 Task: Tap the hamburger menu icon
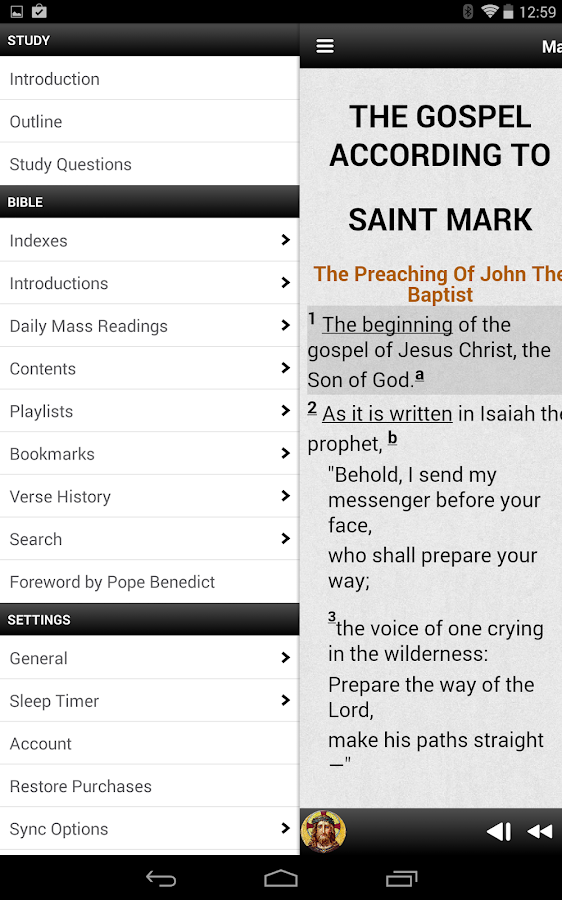tap(325, 46)
